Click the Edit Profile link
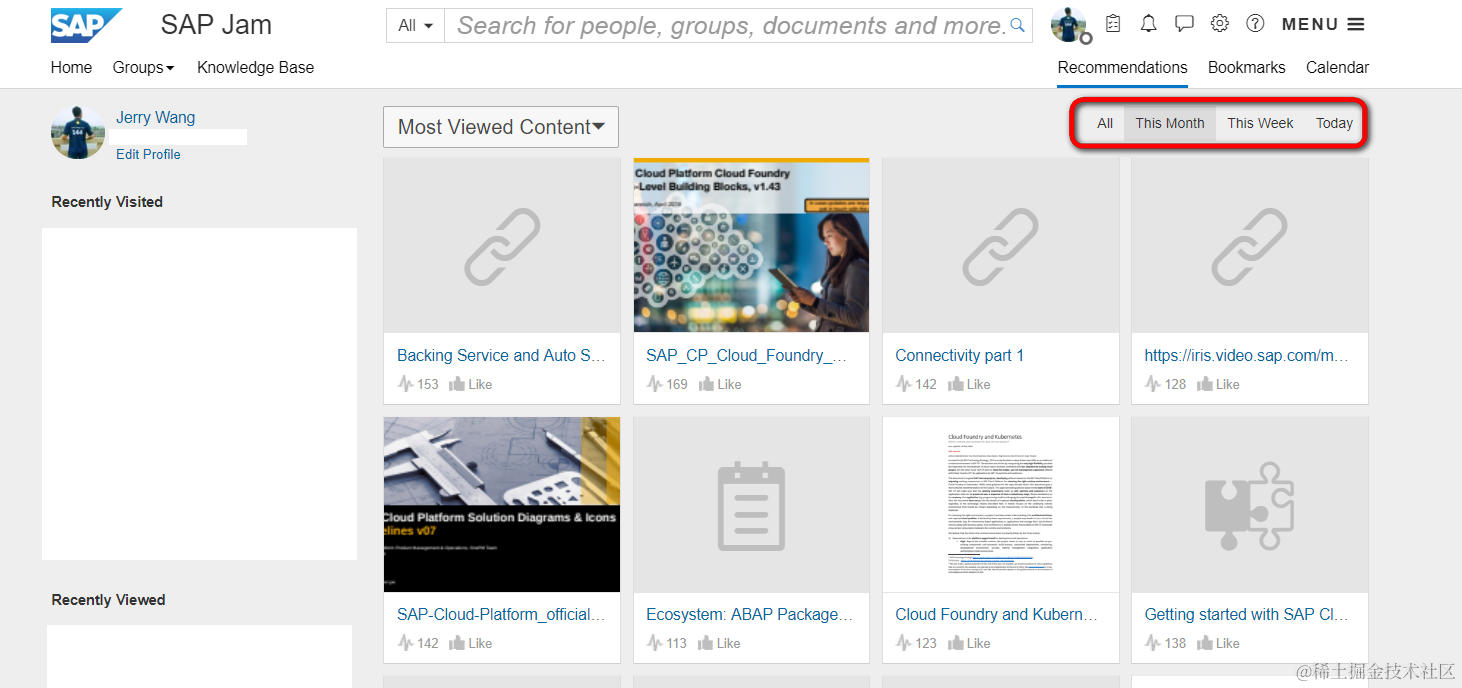 tap(148, 154)
